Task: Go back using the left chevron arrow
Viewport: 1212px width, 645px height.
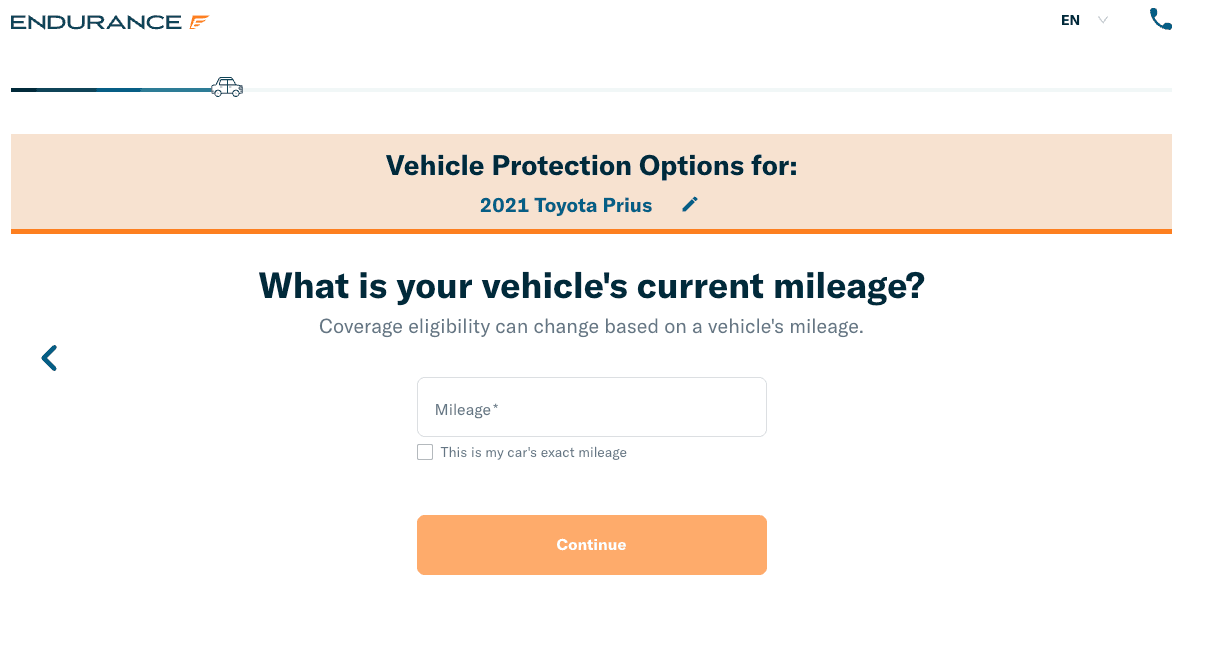Action: [x=49, y=358]
